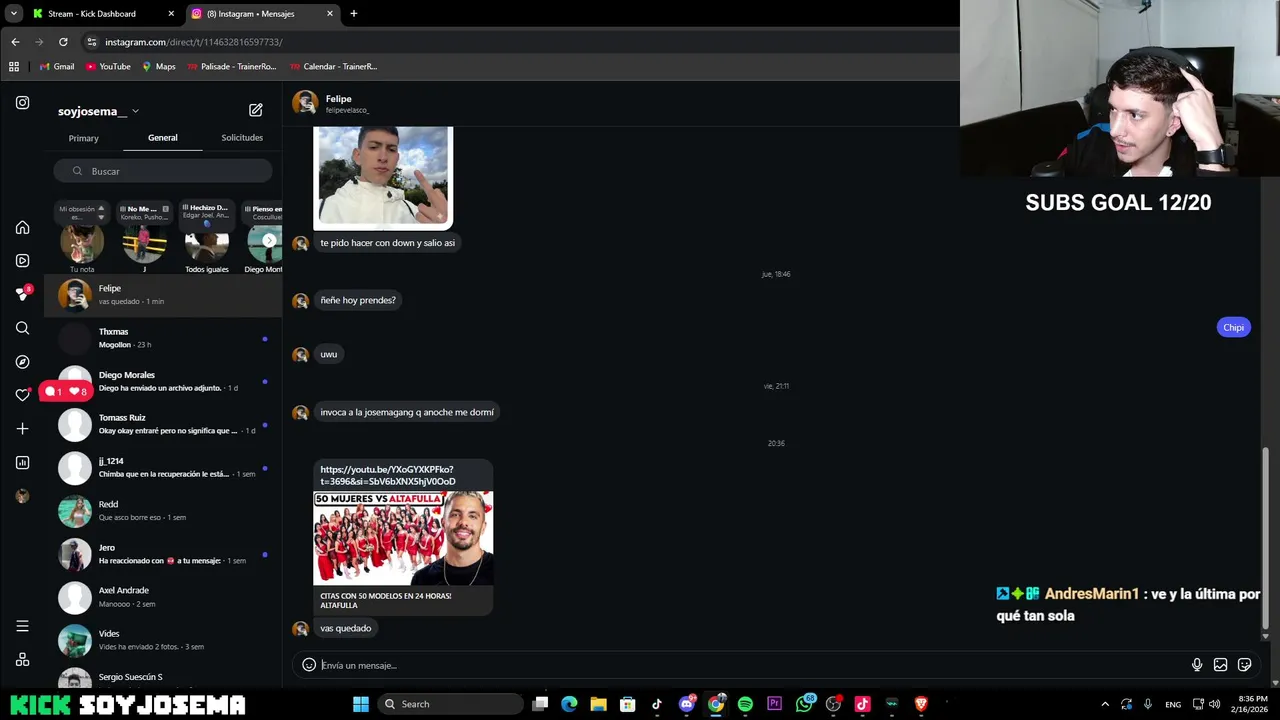Open Discord from the taskbar

687,704
